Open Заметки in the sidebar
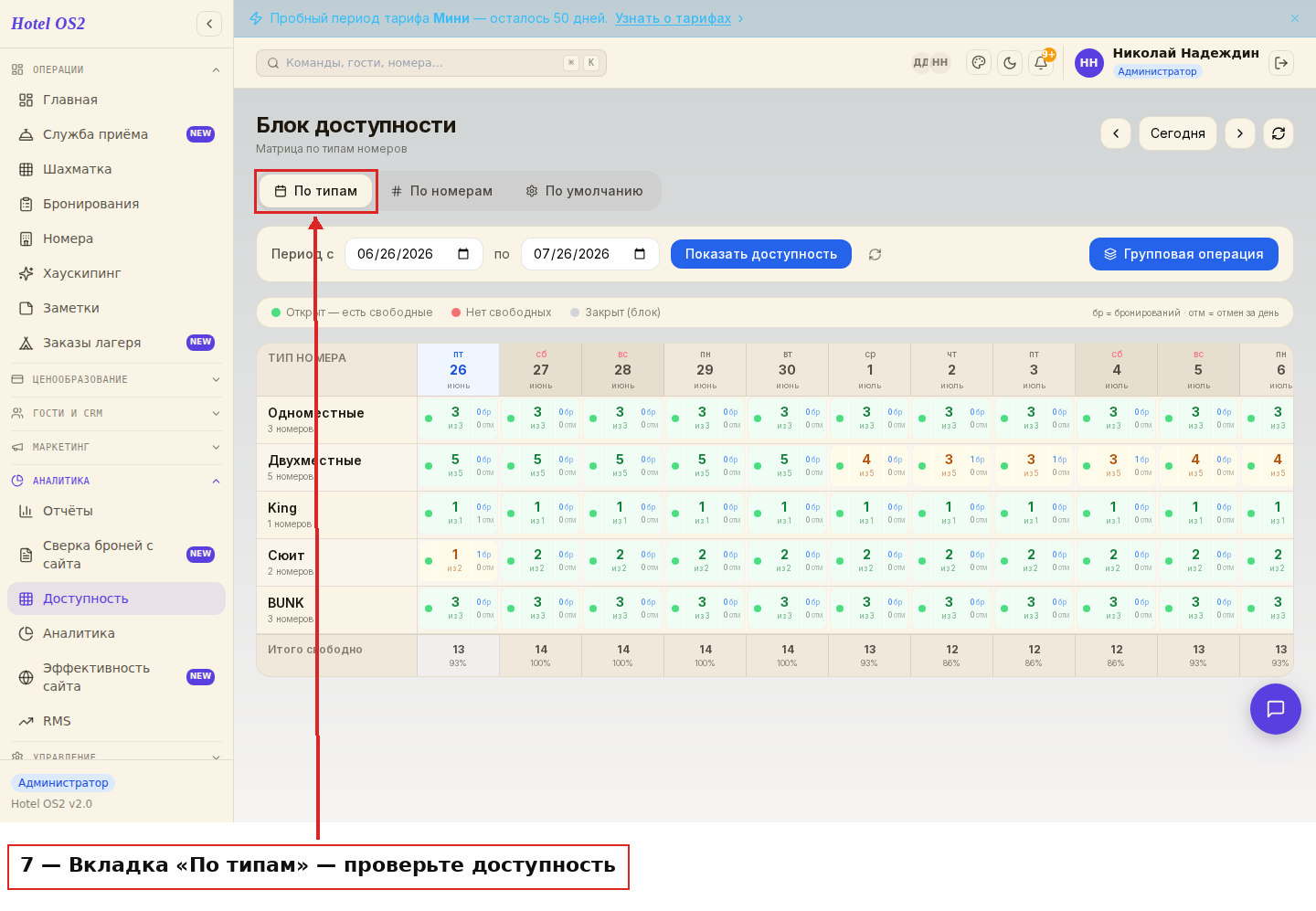This screenshot has width=1316, height=911. pos(116,308)
